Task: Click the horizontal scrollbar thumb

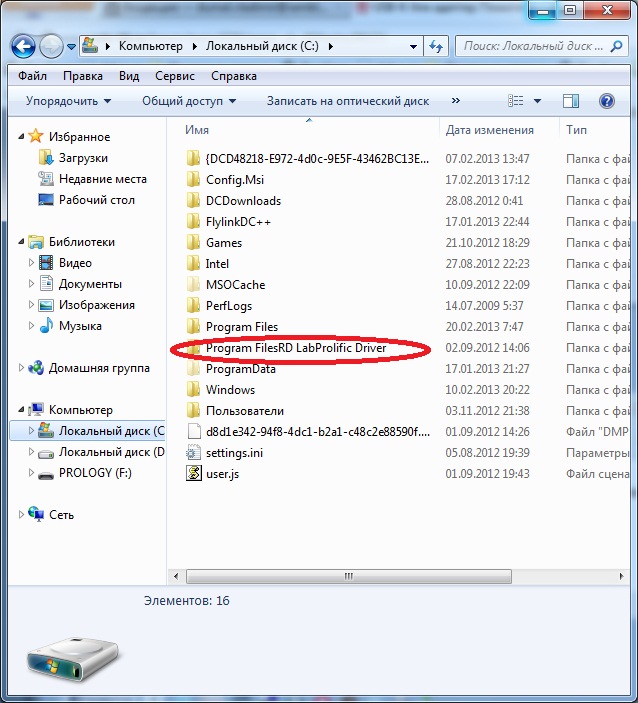Action: pyautogui.click(x=349, y=576)
